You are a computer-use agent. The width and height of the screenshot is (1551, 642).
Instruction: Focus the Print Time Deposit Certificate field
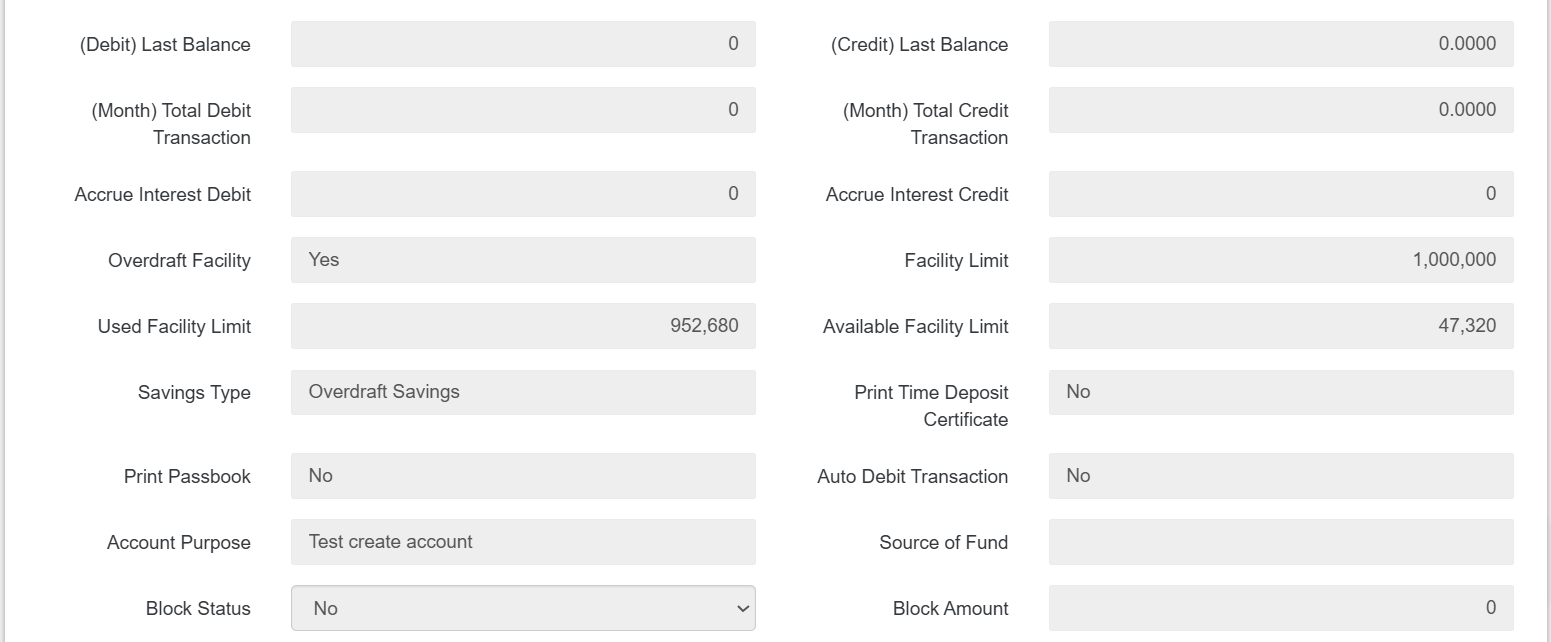click(1280, 392)
